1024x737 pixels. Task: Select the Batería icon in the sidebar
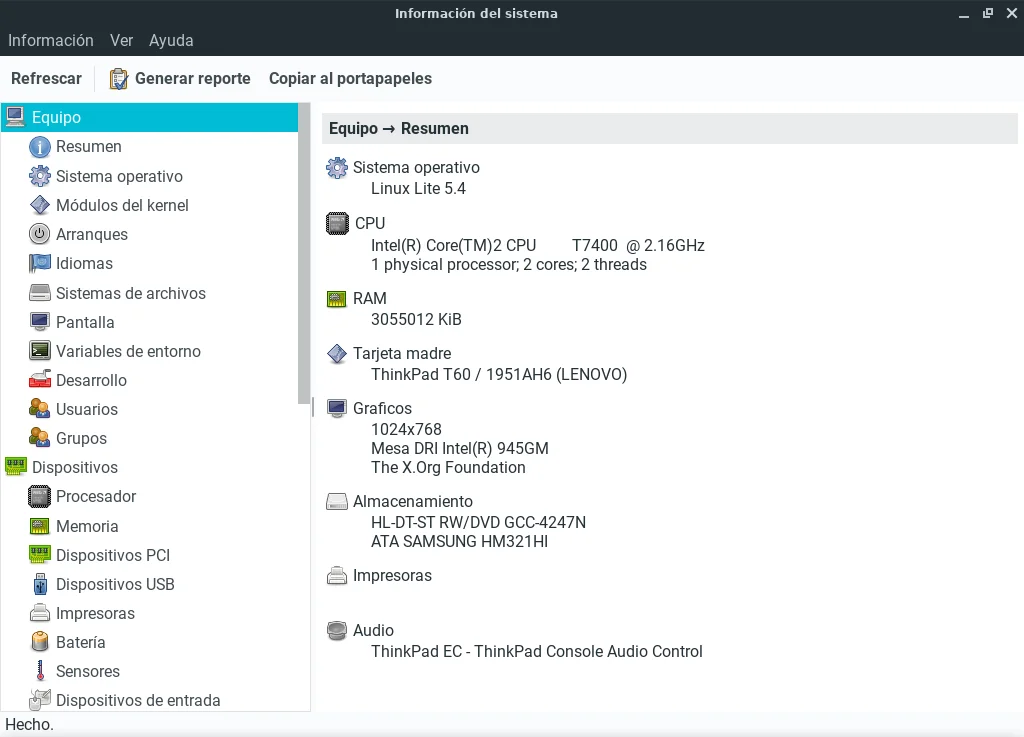click(40, 642)
